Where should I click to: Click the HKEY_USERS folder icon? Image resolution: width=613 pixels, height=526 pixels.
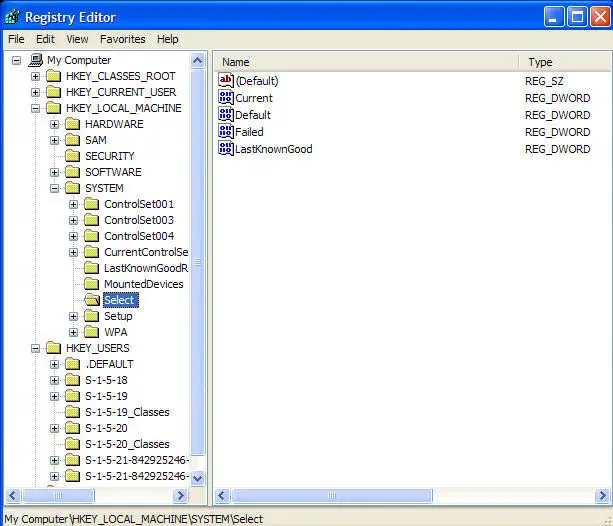click(54, 348)
